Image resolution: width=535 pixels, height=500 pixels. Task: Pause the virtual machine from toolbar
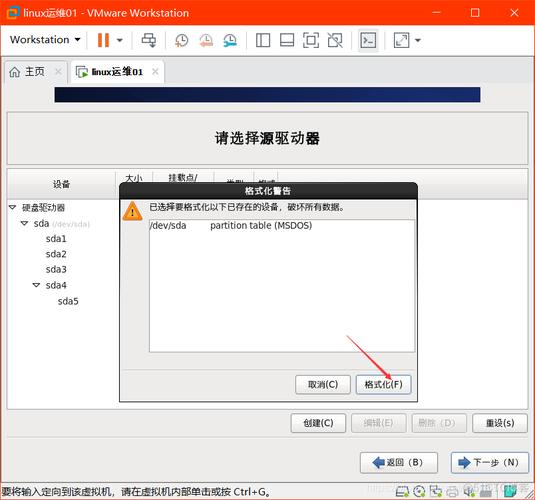coord(103,40)
